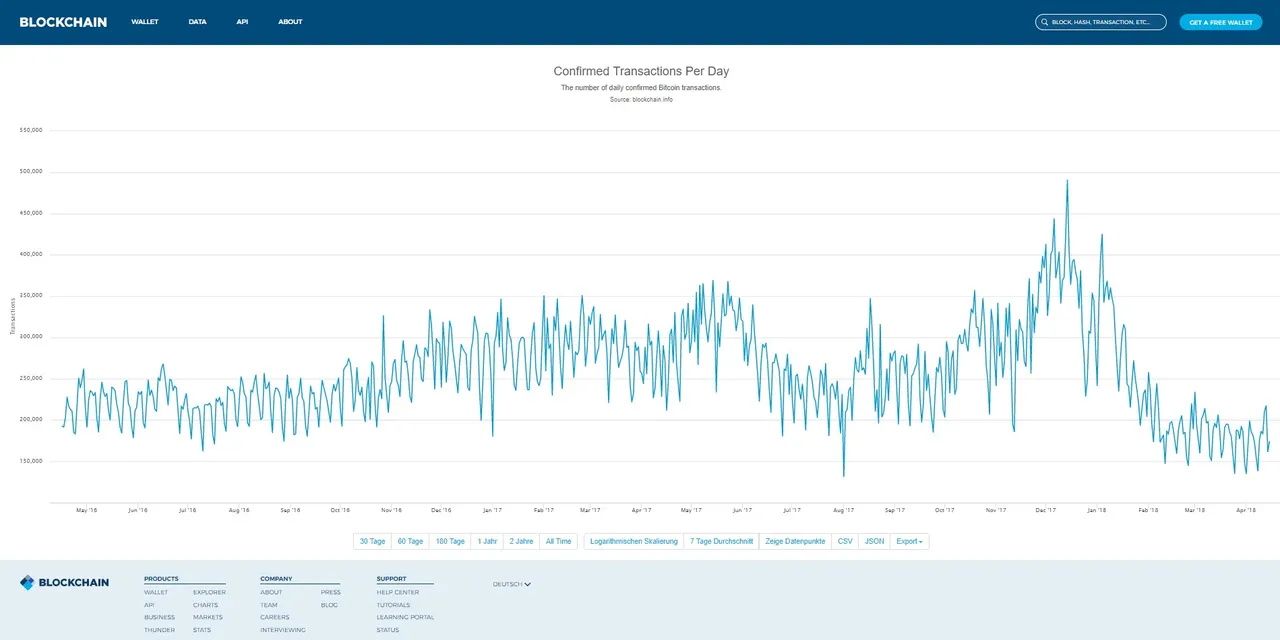Click the December 2017 peak on the chart line

click(1067, 181)
